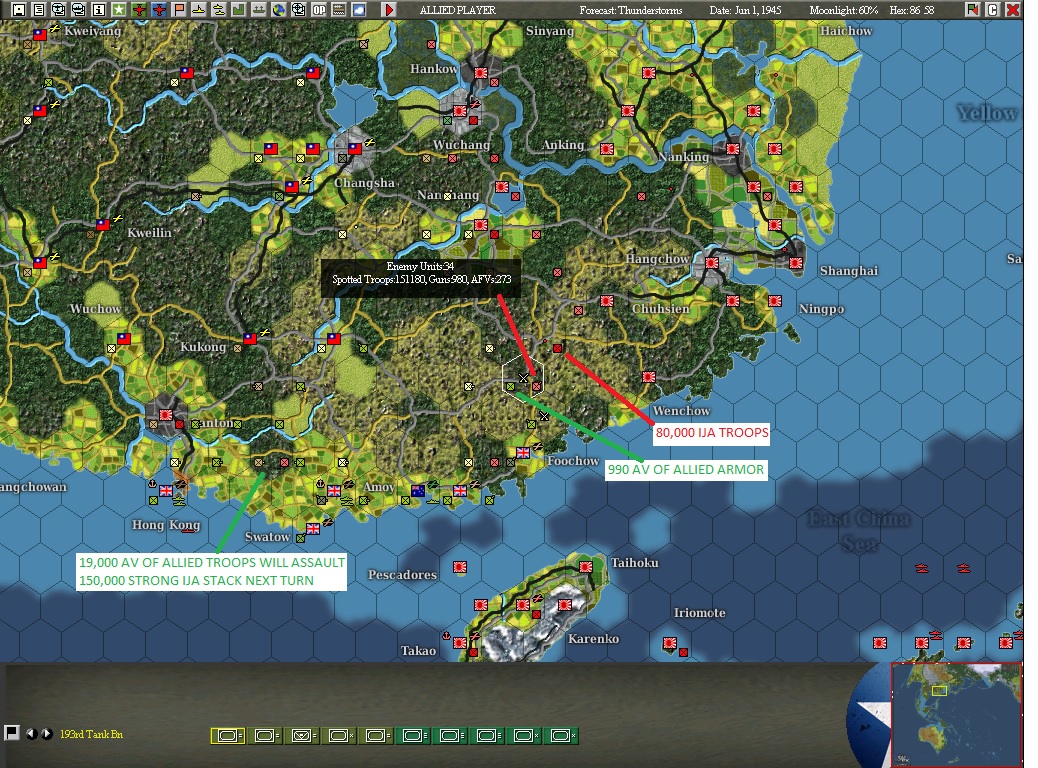Click the orange flag toolbar icon

(179, 9)
